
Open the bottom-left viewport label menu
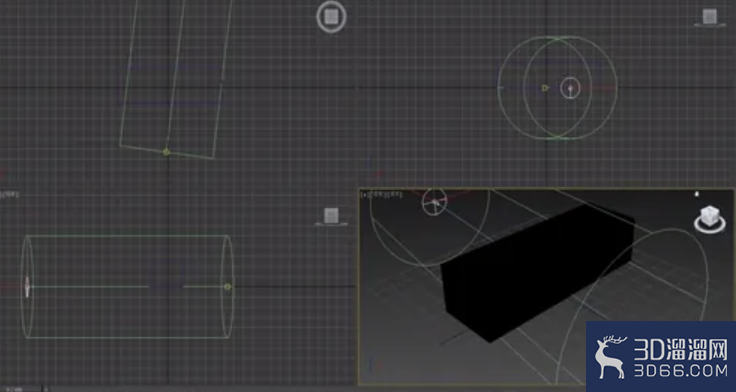(9, 193)
